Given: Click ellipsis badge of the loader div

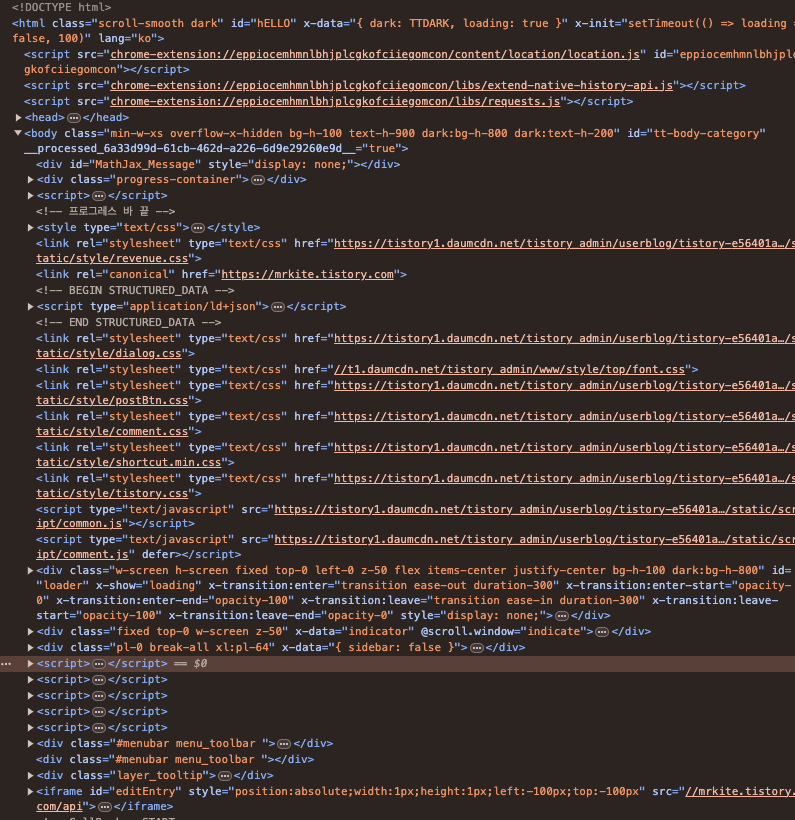Looking at the screenshot, I should 562,616.
